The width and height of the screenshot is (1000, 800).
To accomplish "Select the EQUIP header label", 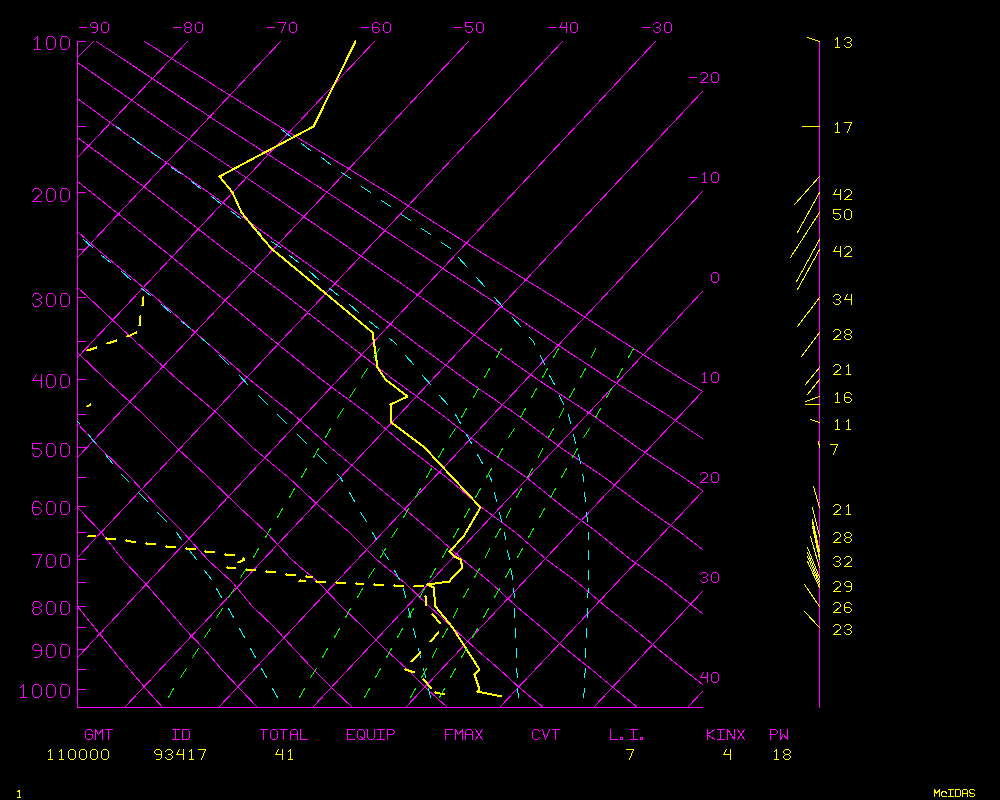I will (x=371, y=735).
